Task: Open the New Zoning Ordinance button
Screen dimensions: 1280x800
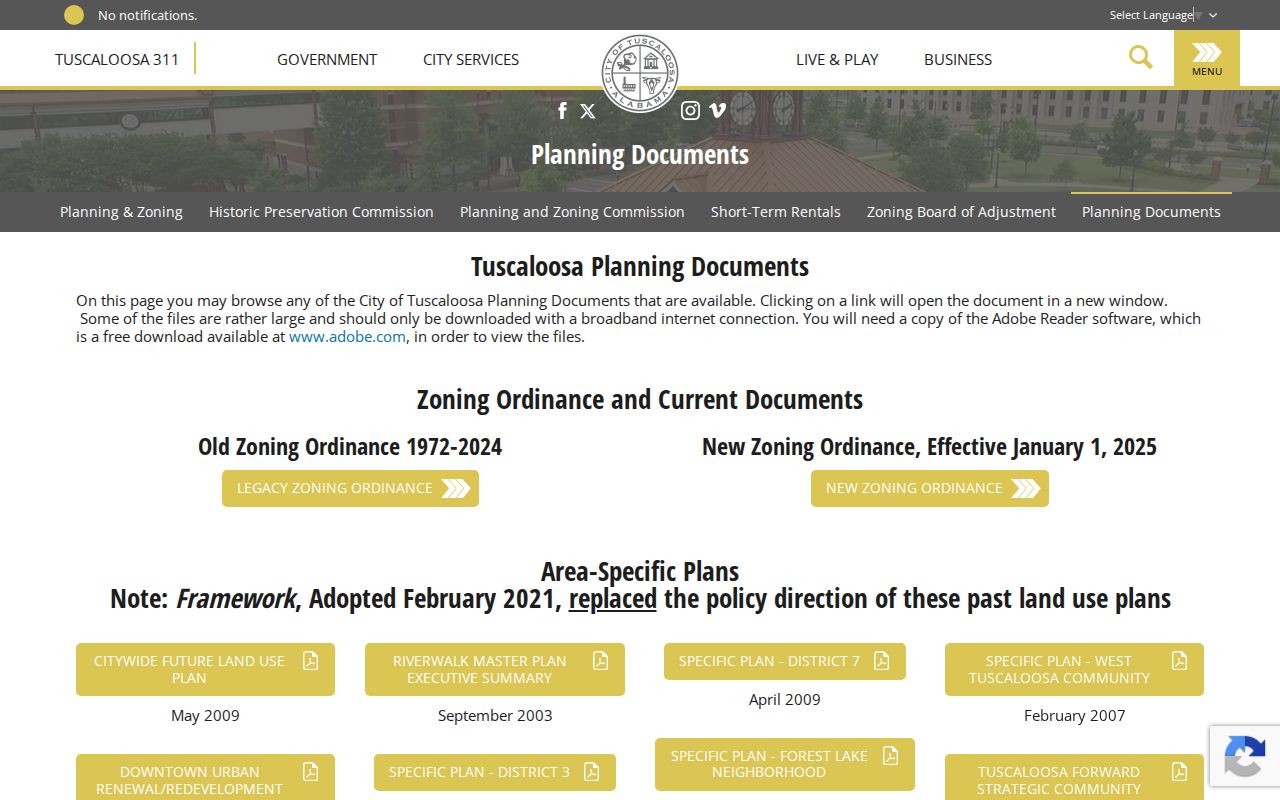Action: (930, 488)
